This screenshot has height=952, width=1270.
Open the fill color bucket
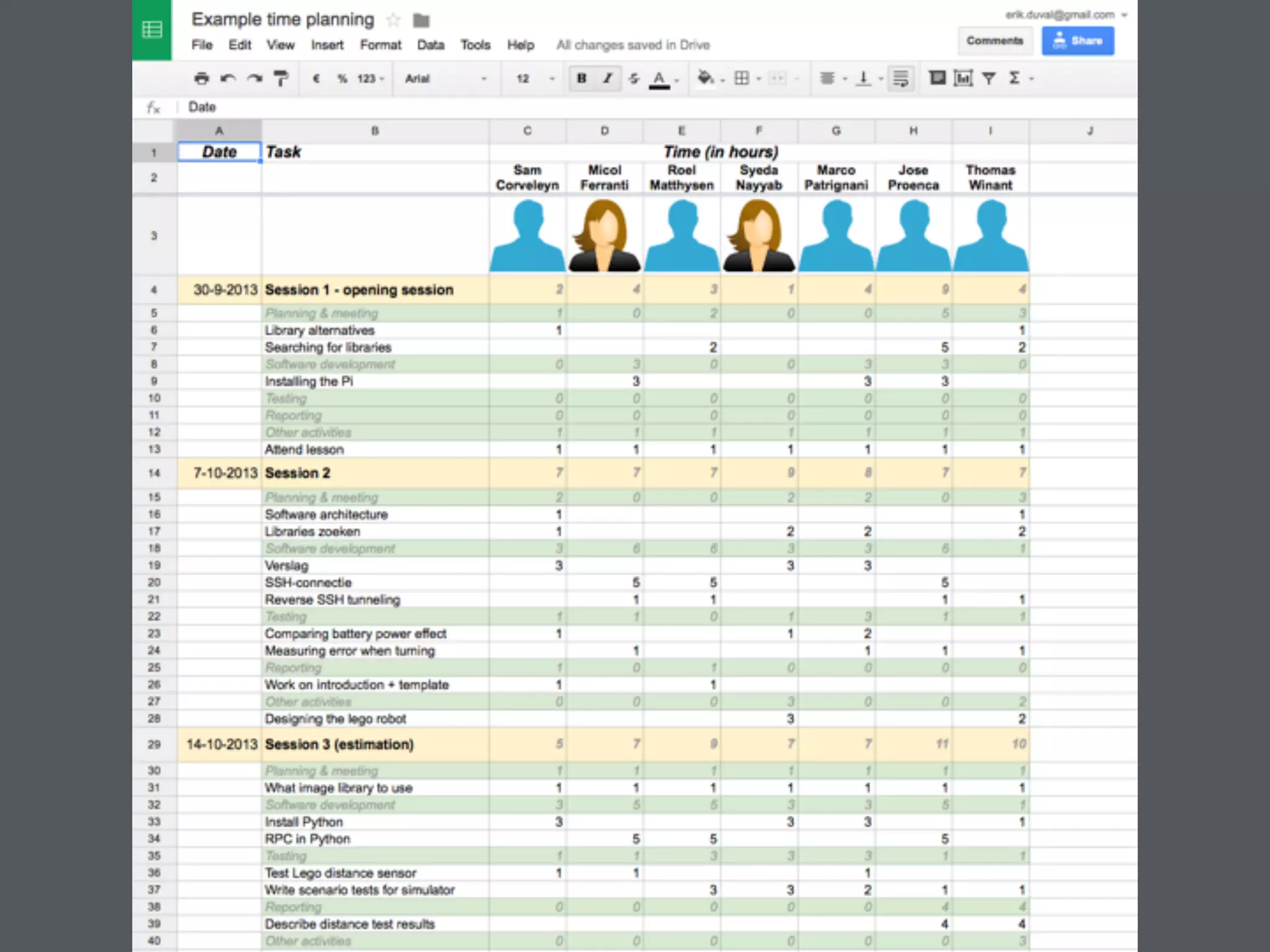705,78
